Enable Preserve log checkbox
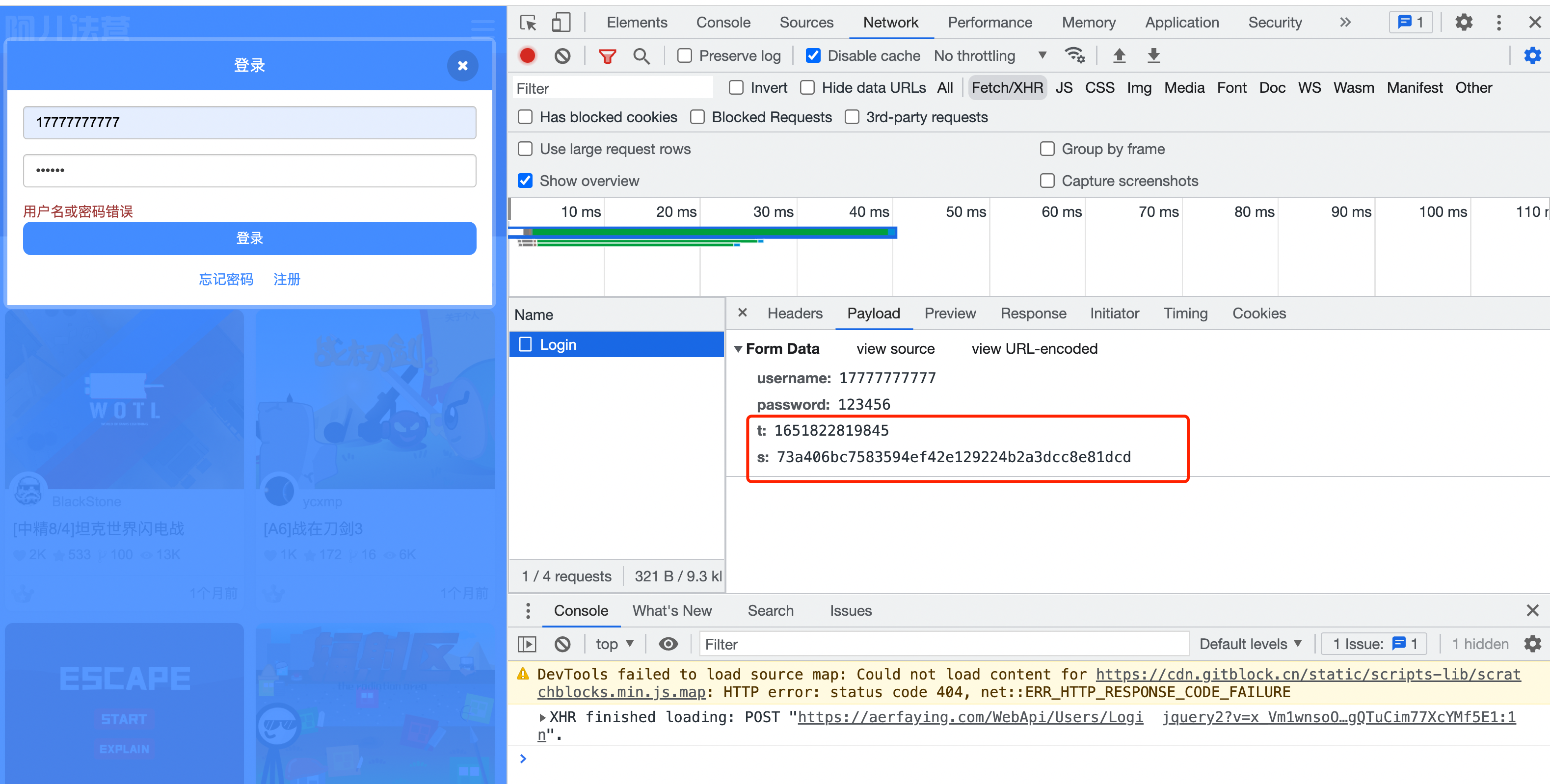Viewport: 1550px width, 784px height. (x=685, y=56)
